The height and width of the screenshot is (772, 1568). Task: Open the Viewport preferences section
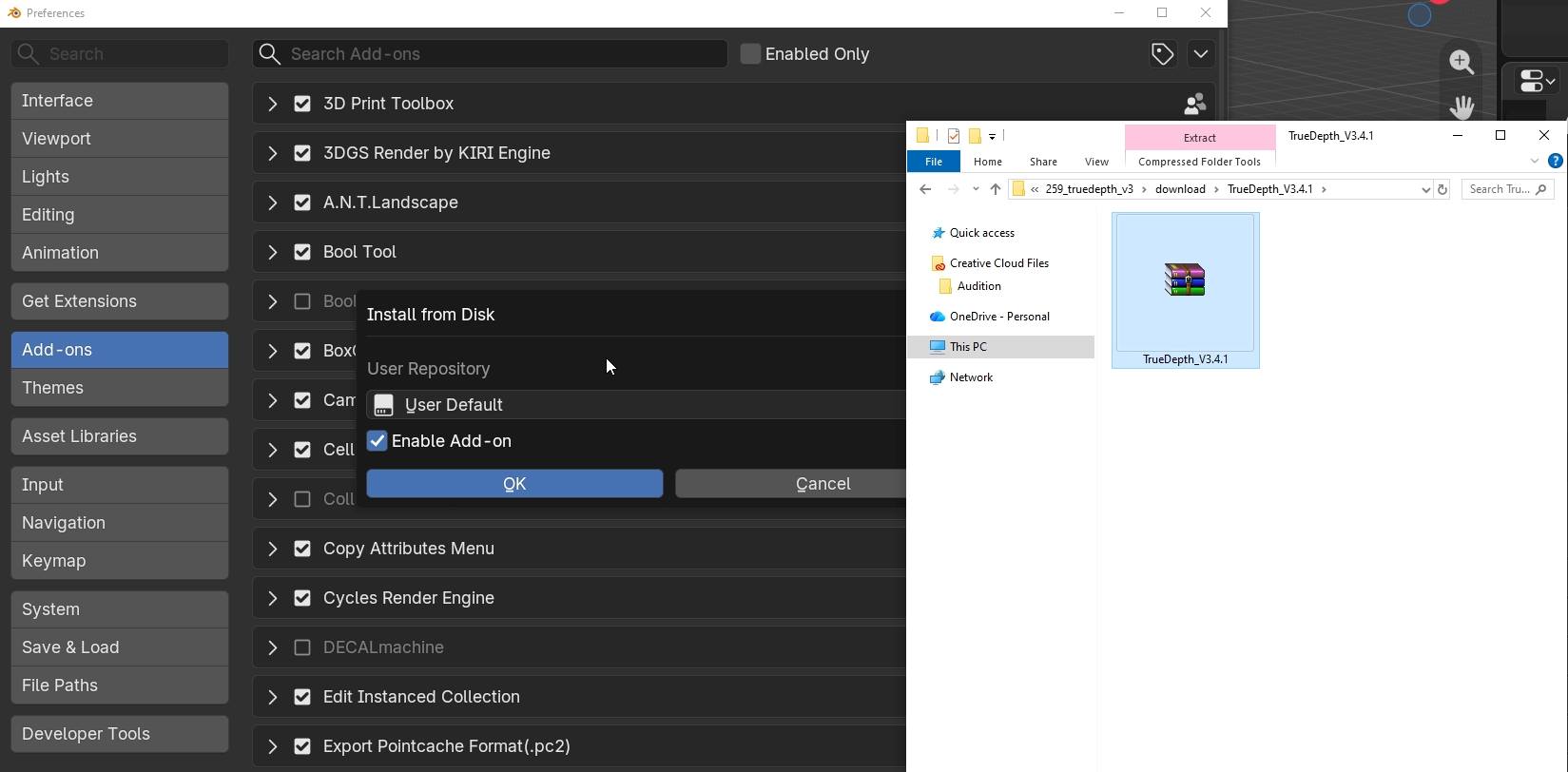click(120, 139)
